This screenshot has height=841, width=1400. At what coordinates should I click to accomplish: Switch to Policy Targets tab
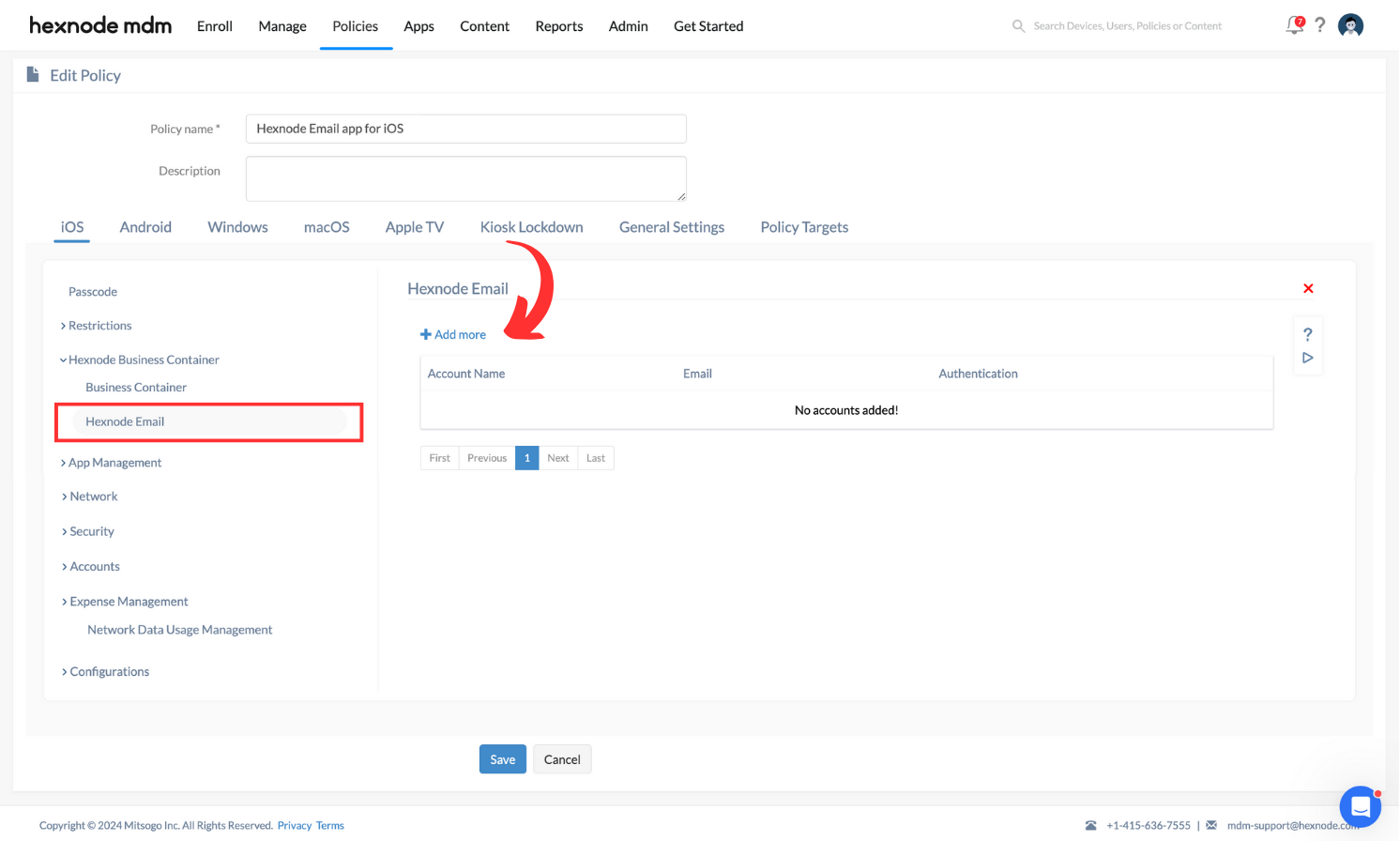click(x=804, y=227)
